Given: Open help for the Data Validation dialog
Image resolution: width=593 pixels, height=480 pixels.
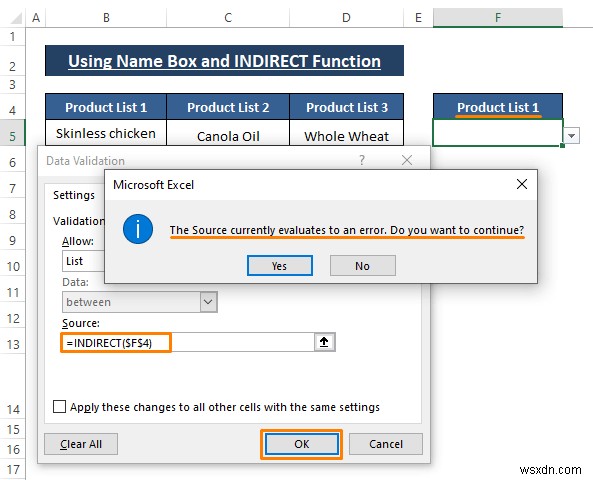Looking at the screenshot, I should 362,160.
